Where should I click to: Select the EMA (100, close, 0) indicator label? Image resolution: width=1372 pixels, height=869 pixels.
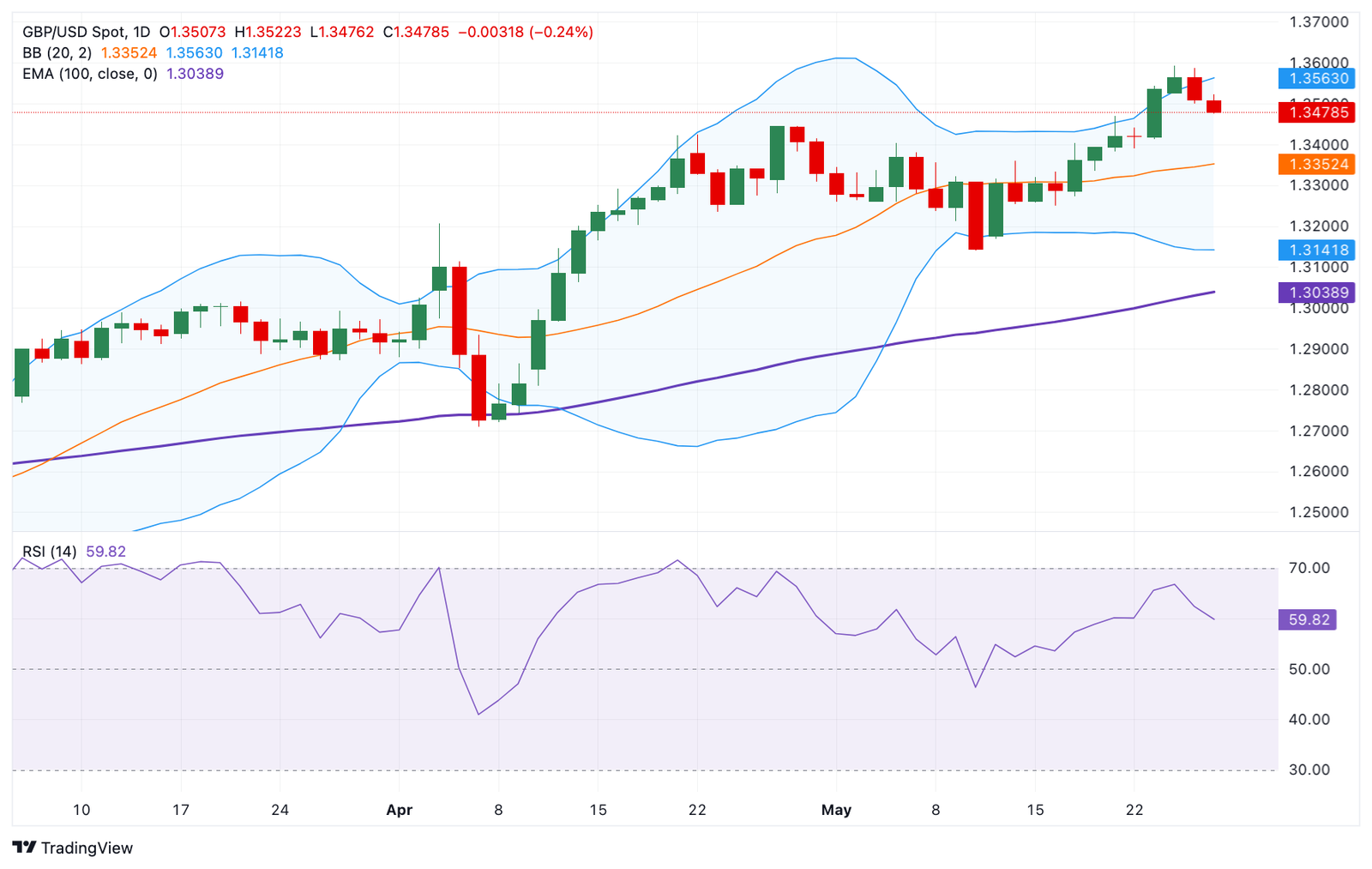[90, 74]
